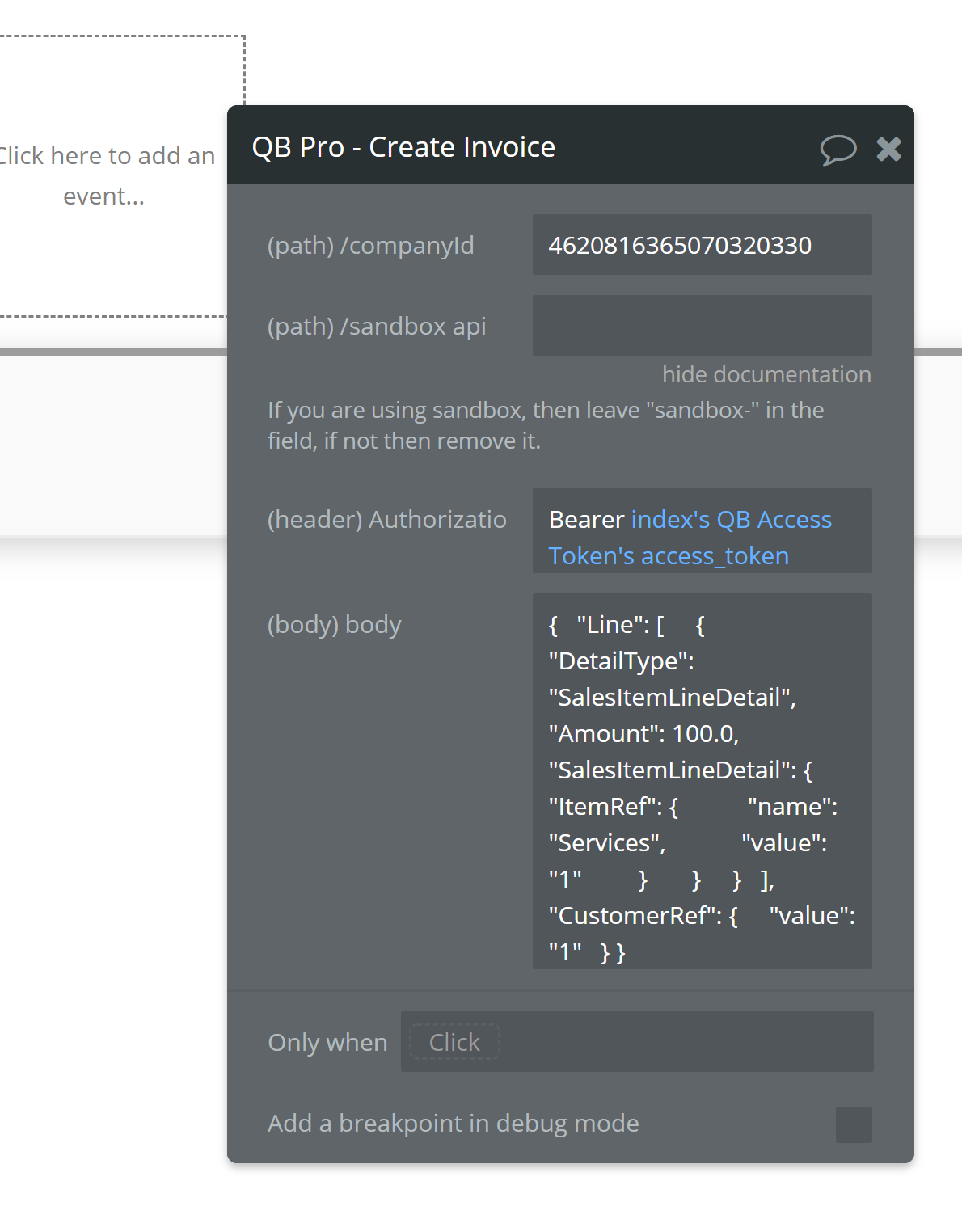This screenshot has width=962, height=1232.
Task: Hide documentation link under sandbox field
Action: 766,374
